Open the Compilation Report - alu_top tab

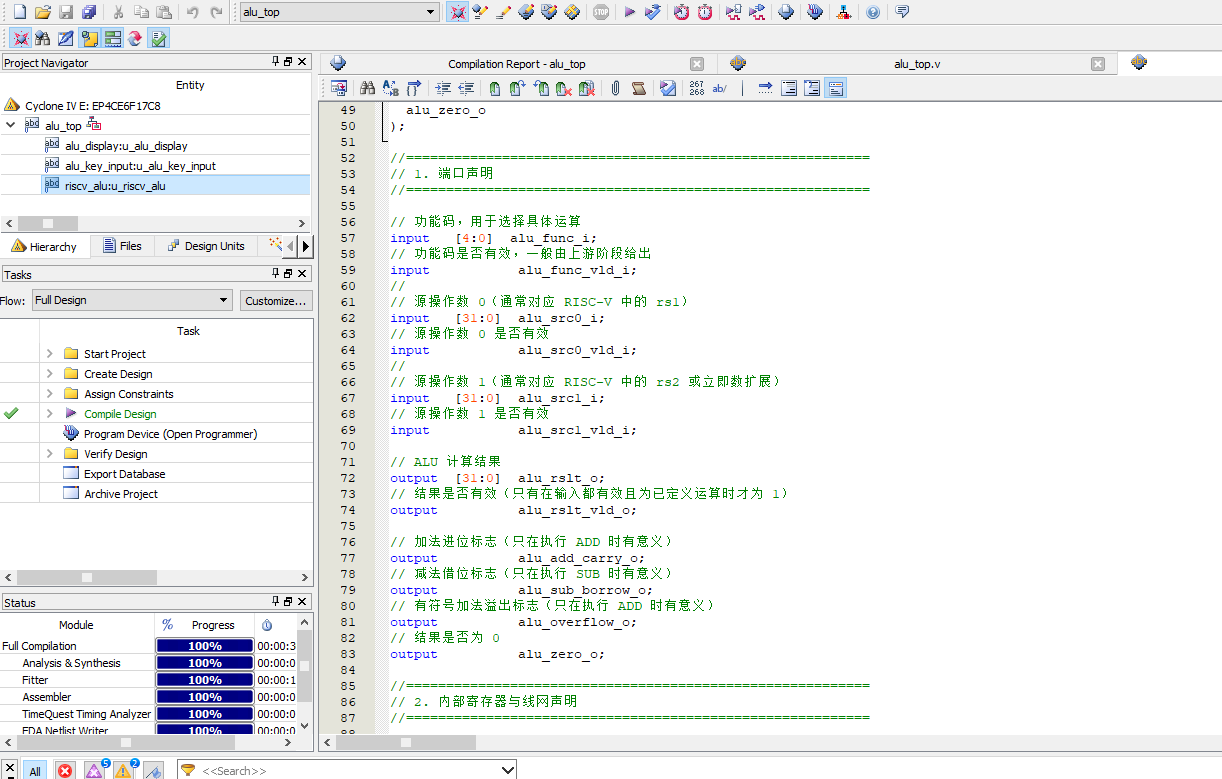[x=516, y=64]
